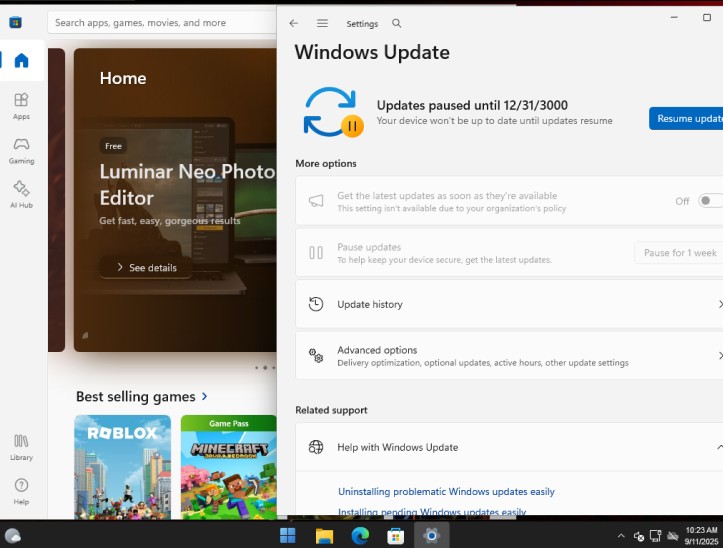Open File Explorer from taskbar
The height and width of the screenshot is (548, 723).
[324, 536]
